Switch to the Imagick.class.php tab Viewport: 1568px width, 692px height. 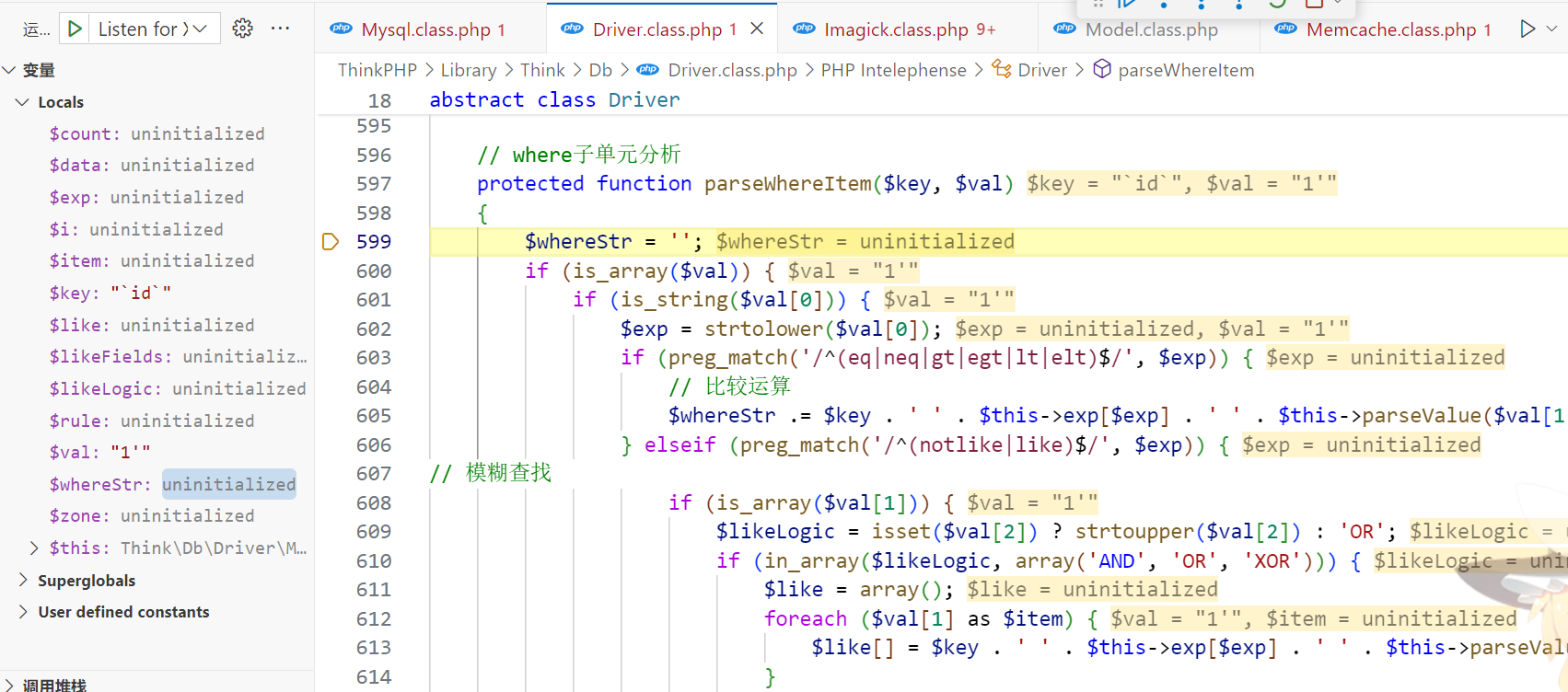[895, 29]
